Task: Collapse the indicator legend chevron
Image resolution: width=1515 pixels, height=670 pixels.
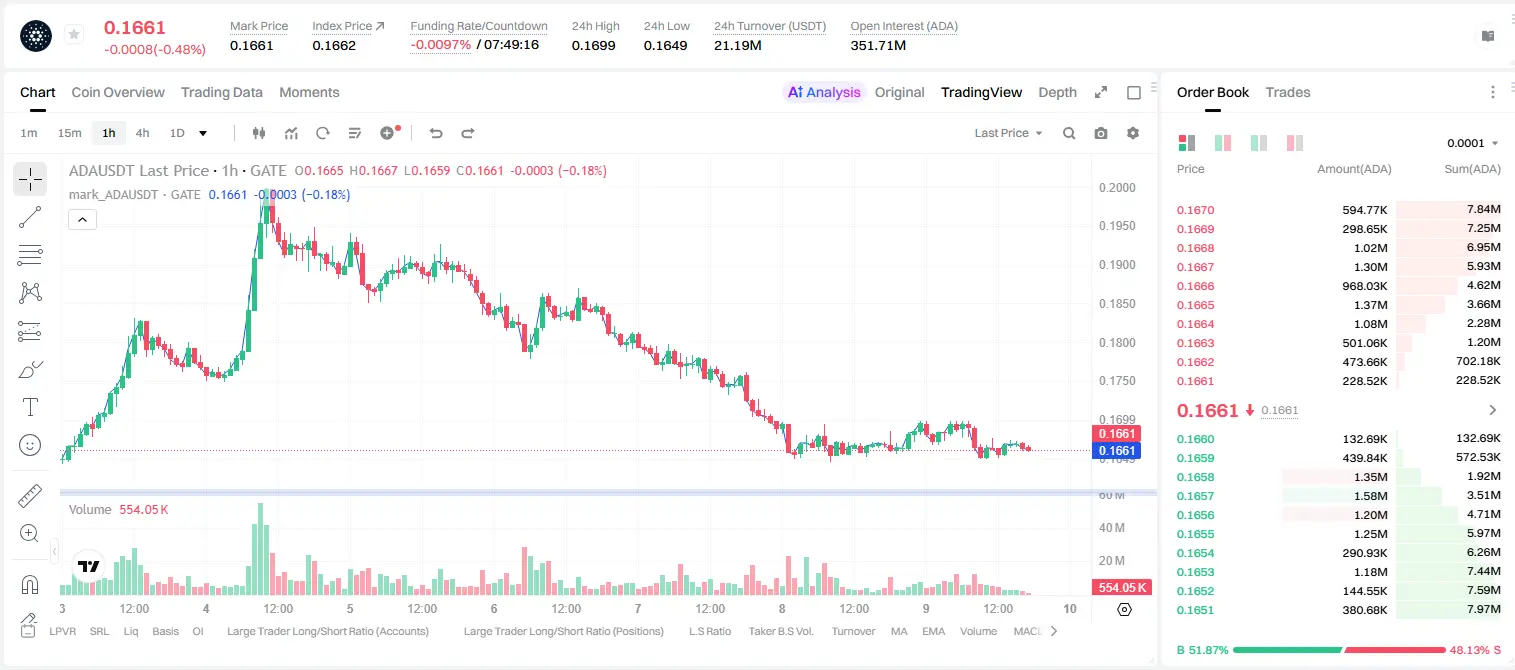Action: coord(82,219)
